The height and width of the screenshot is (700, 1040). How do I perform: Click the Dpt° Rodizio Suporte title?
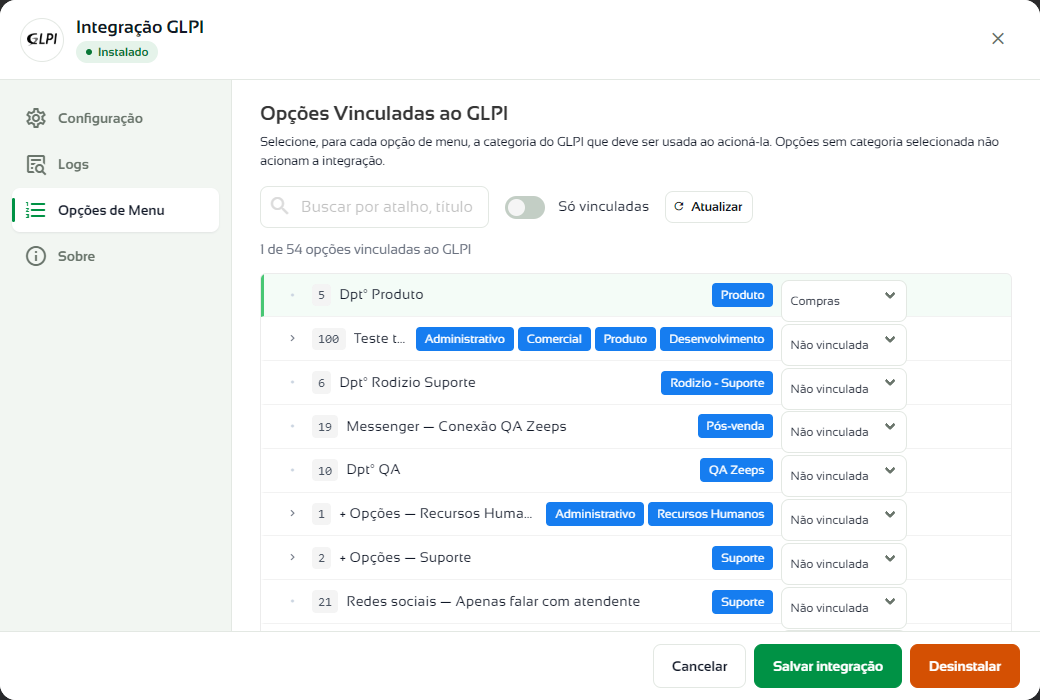(x=407, y=382)
